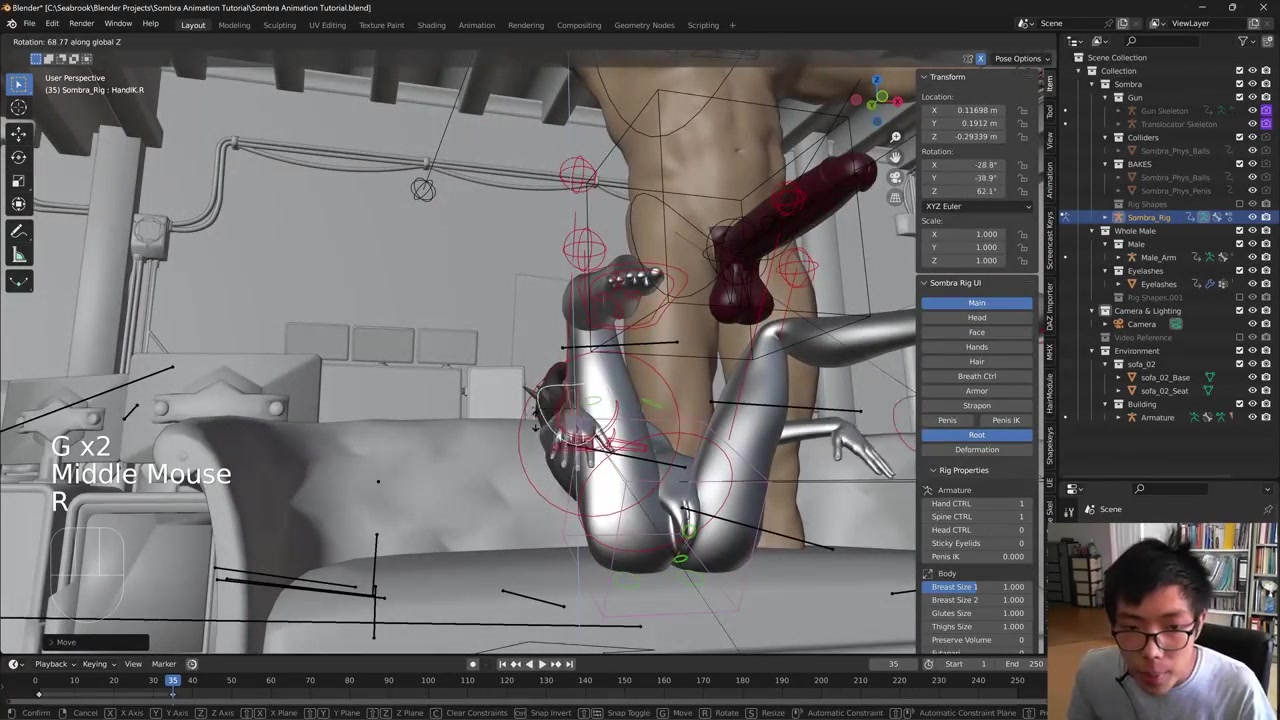Viewport: 1280px width, 720px height.
Task: Adjust the Hand CTRL slider
Action: pyautogui.click(x=977, y=504)
